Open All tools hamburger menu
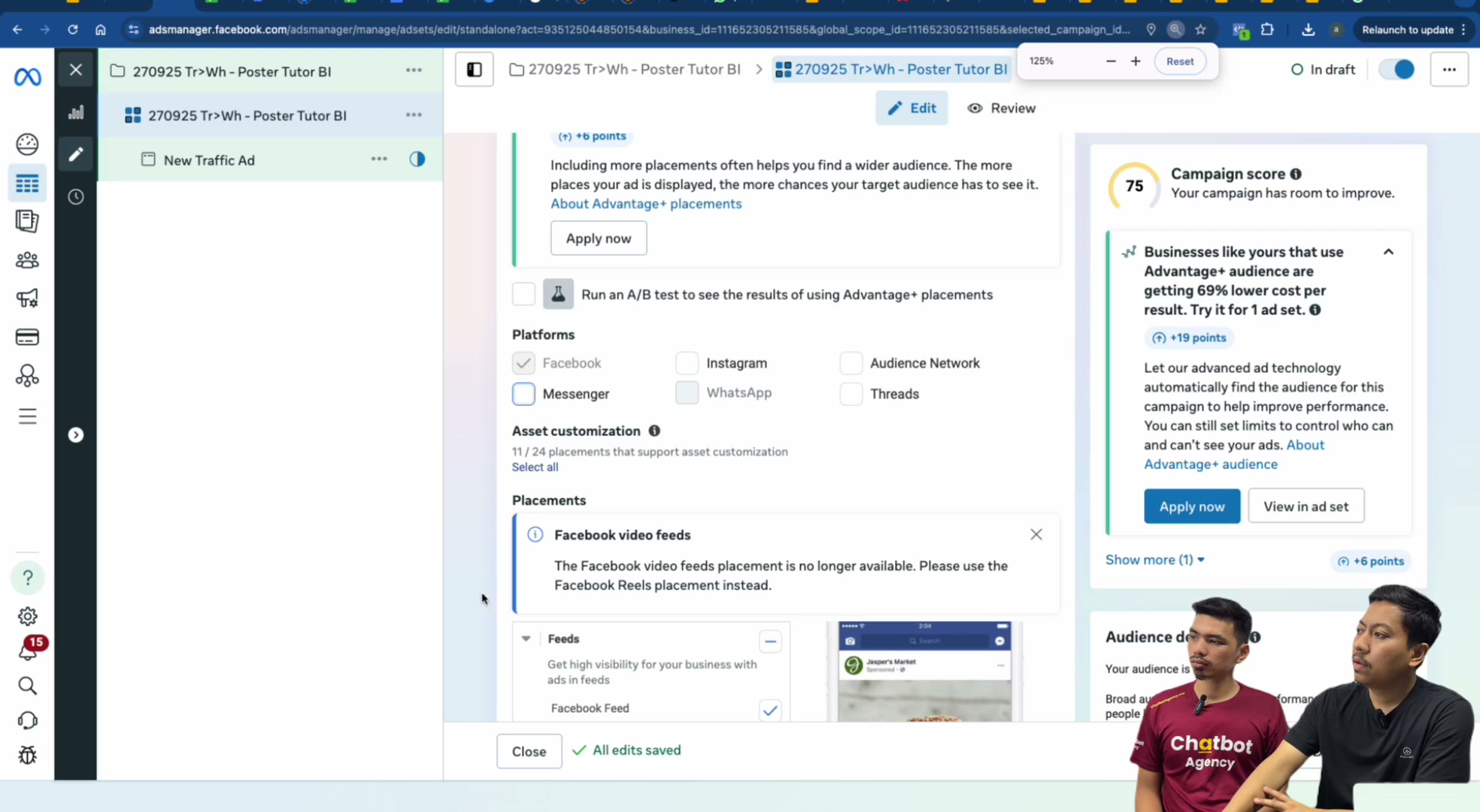 pos(27,417)
